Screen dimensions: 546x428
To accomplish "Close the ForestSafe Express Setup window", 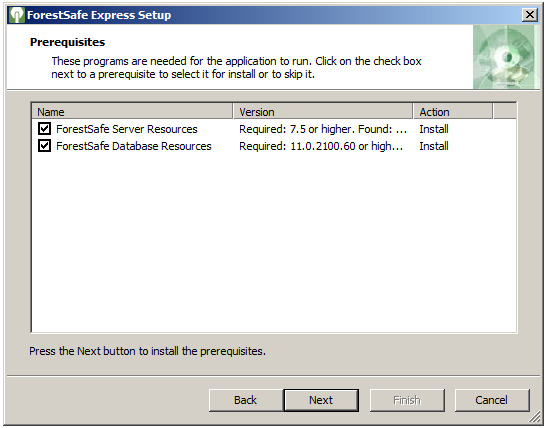I will [530, 15].
